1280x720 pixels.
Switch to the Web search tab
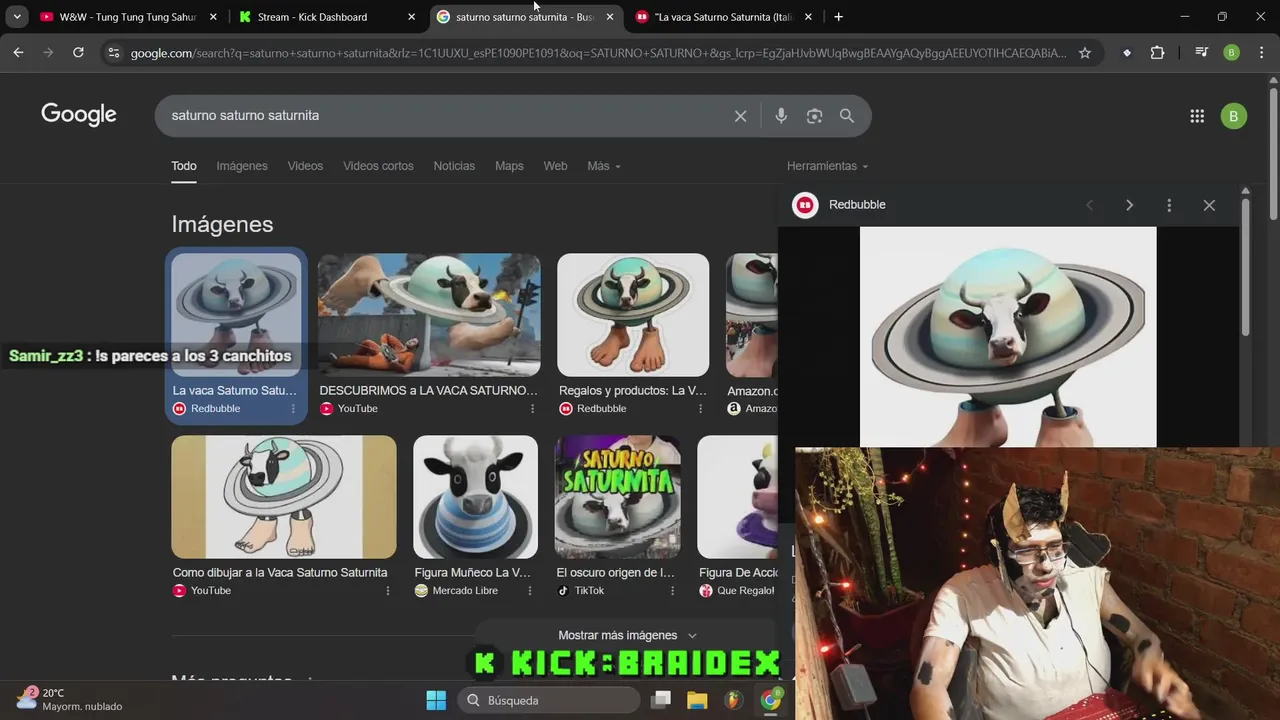pyautogui.click(x=555, y=166)
